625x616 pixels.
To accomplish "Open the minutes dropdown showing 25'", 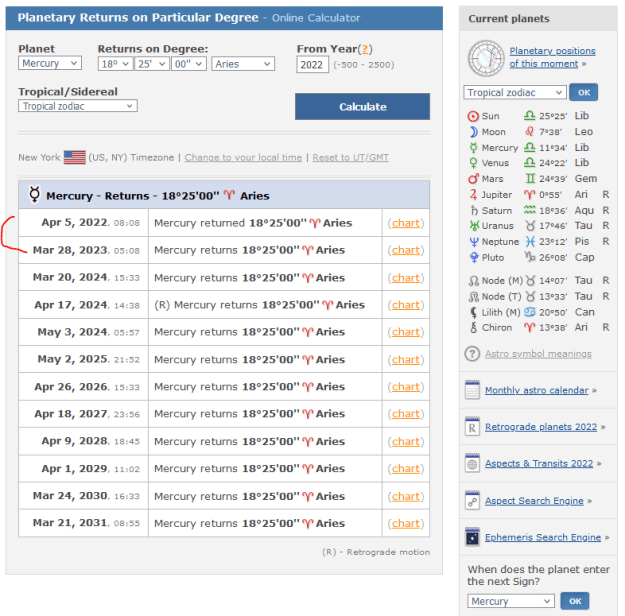I will tap(152, 64).
